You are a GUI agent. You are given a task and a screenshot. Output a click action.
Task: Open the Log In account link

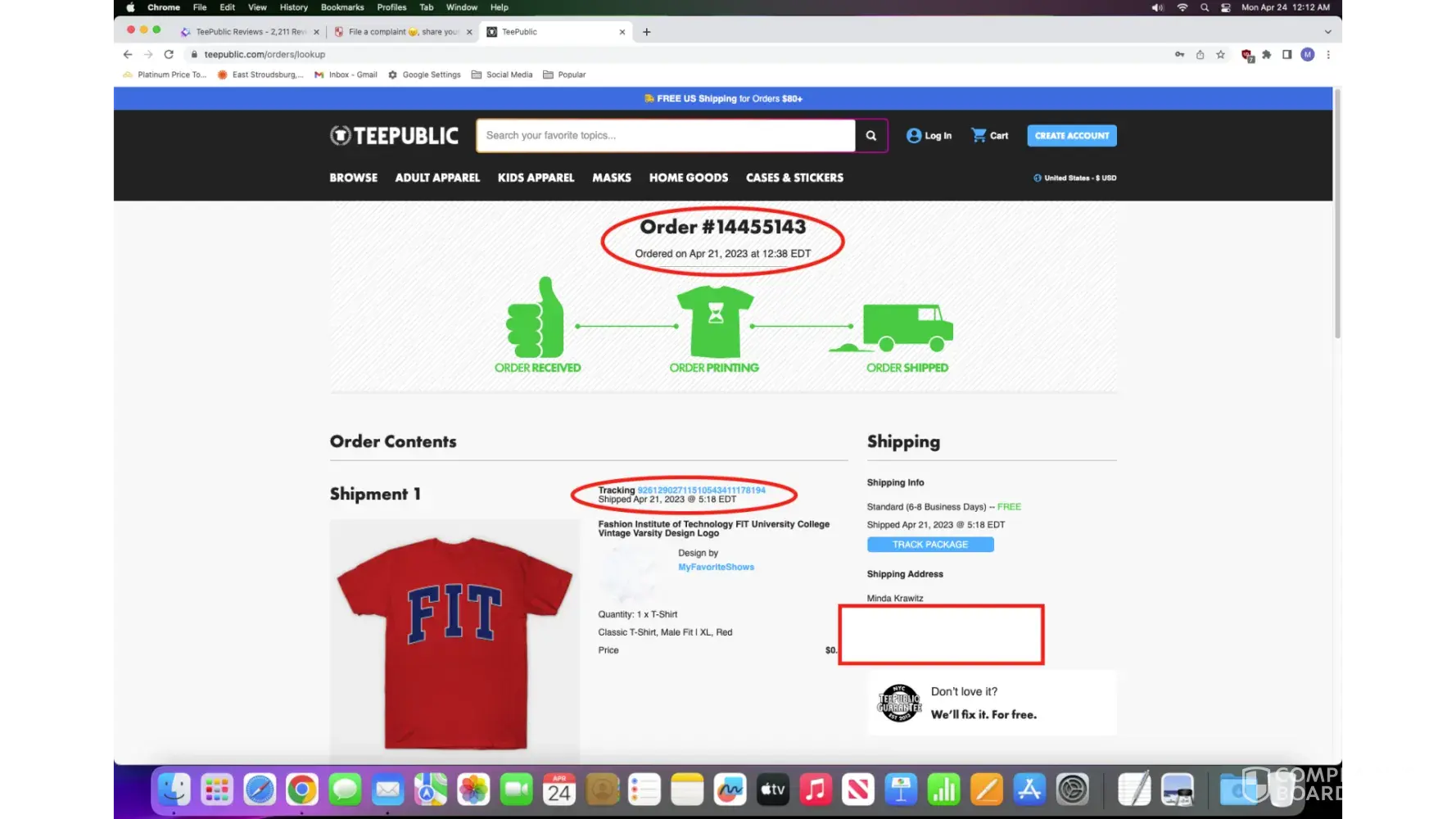coord(929,136)
